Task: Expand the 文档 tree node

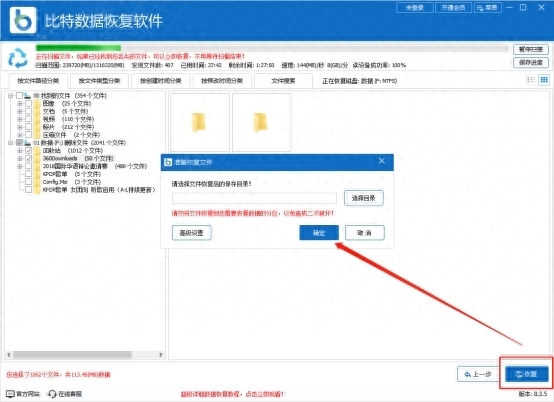Action: pos(20,111)
